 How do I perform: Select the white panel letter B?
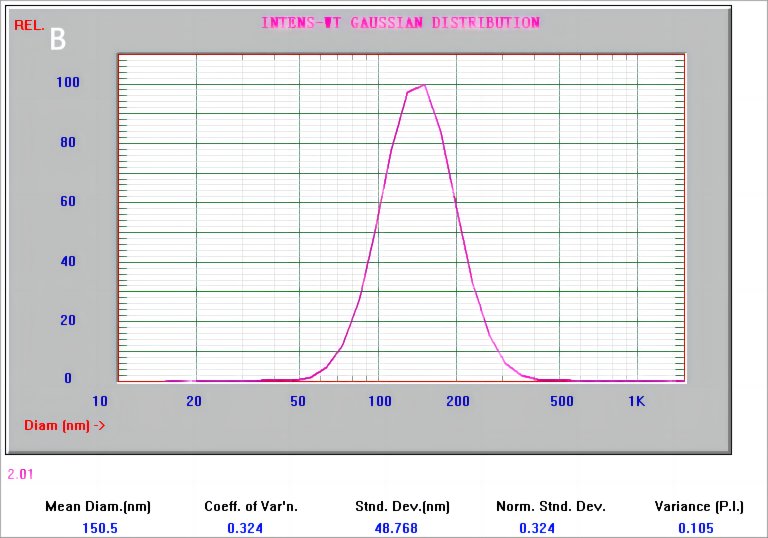(58, 39)
